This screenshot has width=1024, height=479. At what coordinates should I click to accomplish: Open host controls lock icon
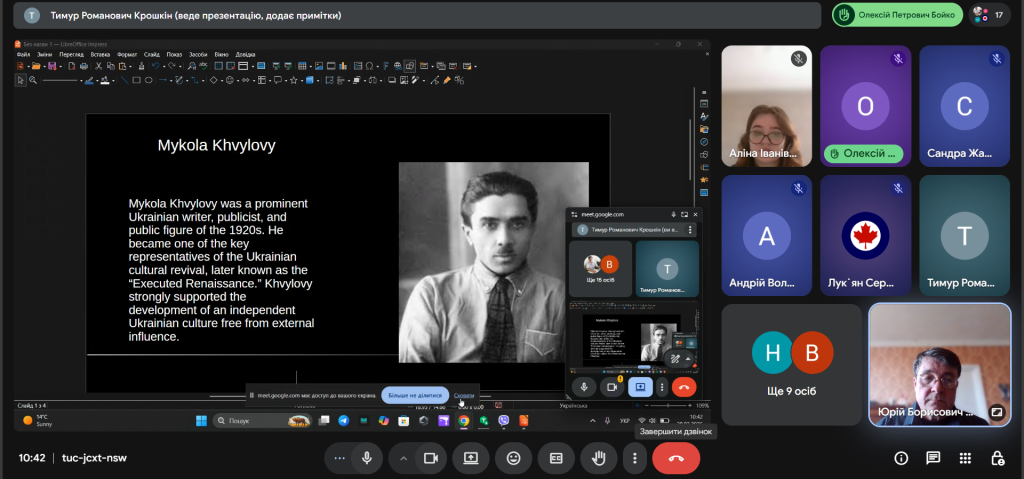click(997, 458)
